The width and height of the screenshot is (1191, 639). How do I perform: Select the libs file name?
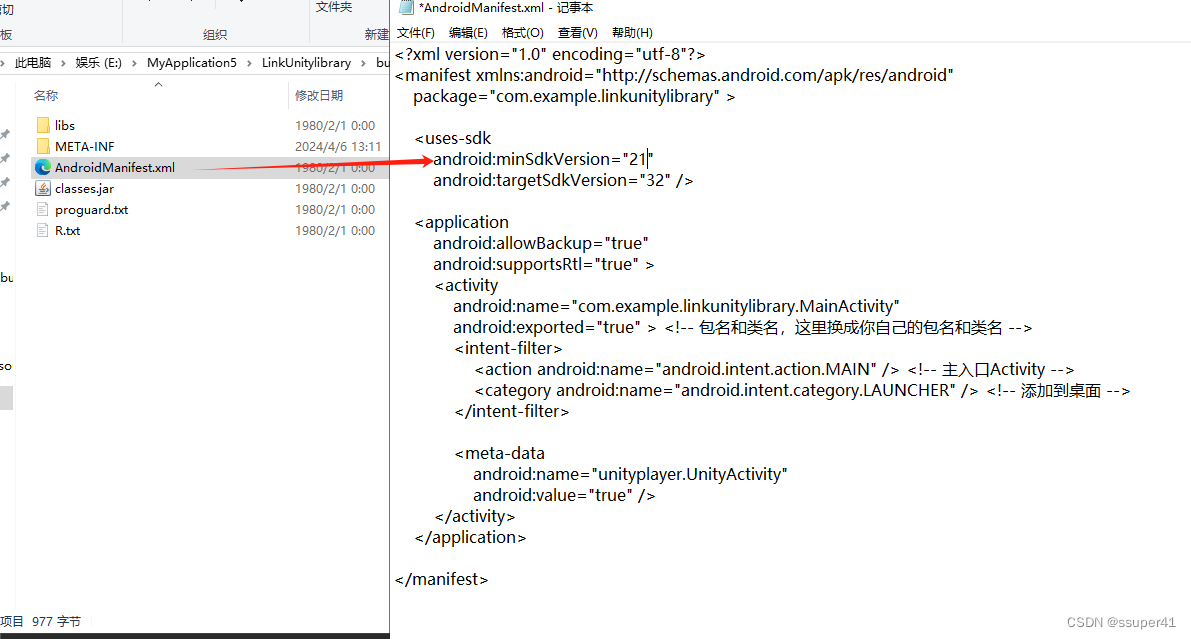click(65, 125)
